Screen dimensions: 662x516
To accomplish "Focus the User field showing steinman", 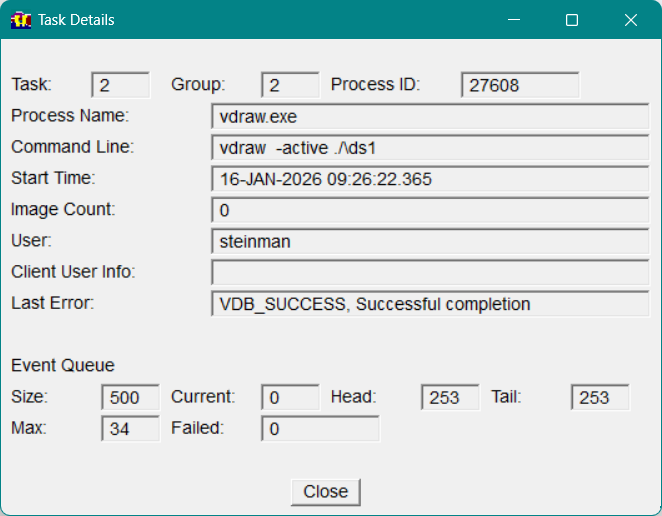I will point(430,241).
